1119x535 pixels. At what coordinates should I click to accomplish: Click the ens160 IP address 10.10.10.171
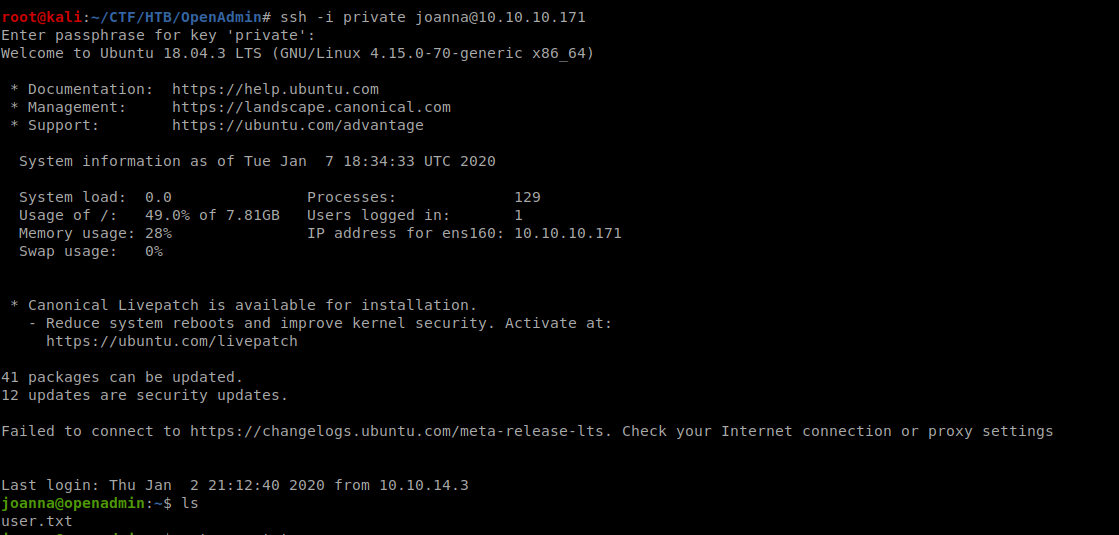point(567,233)
